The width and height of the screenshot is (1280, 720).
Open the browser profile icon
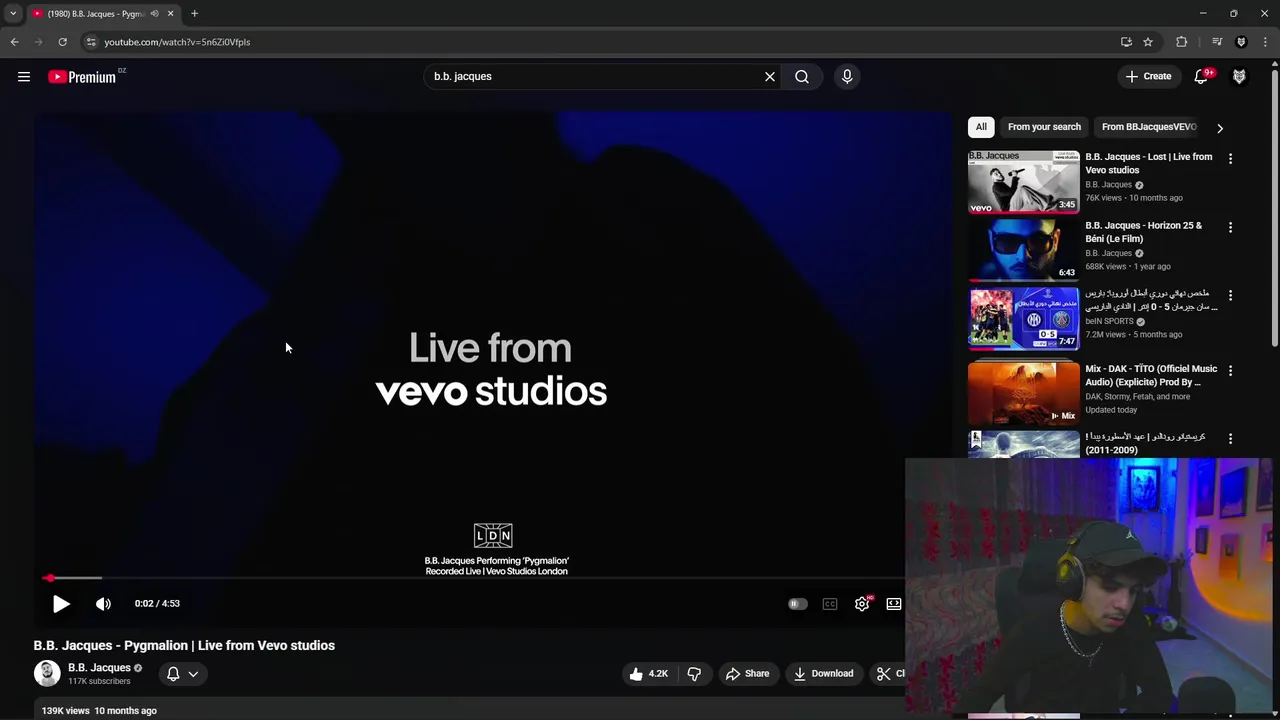1241,42
